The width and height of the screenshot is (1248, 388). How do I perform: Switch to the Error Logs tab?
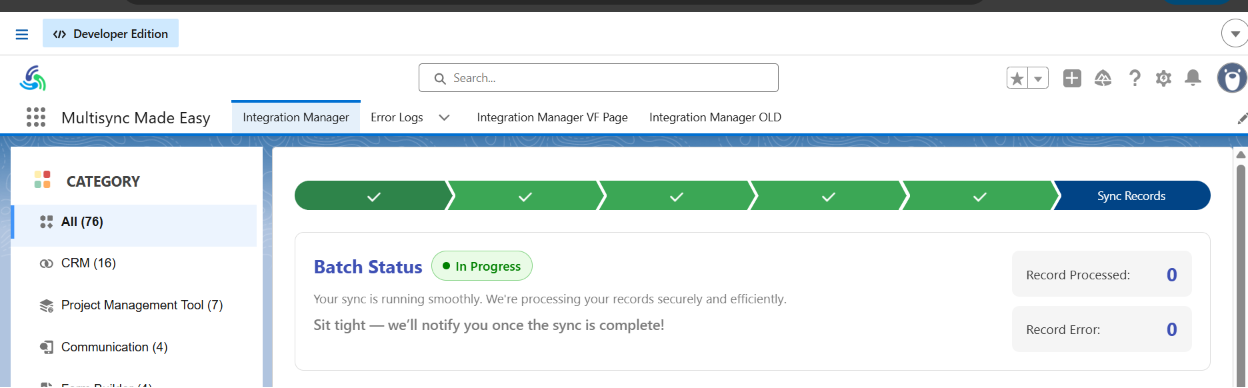pos(397,117)
